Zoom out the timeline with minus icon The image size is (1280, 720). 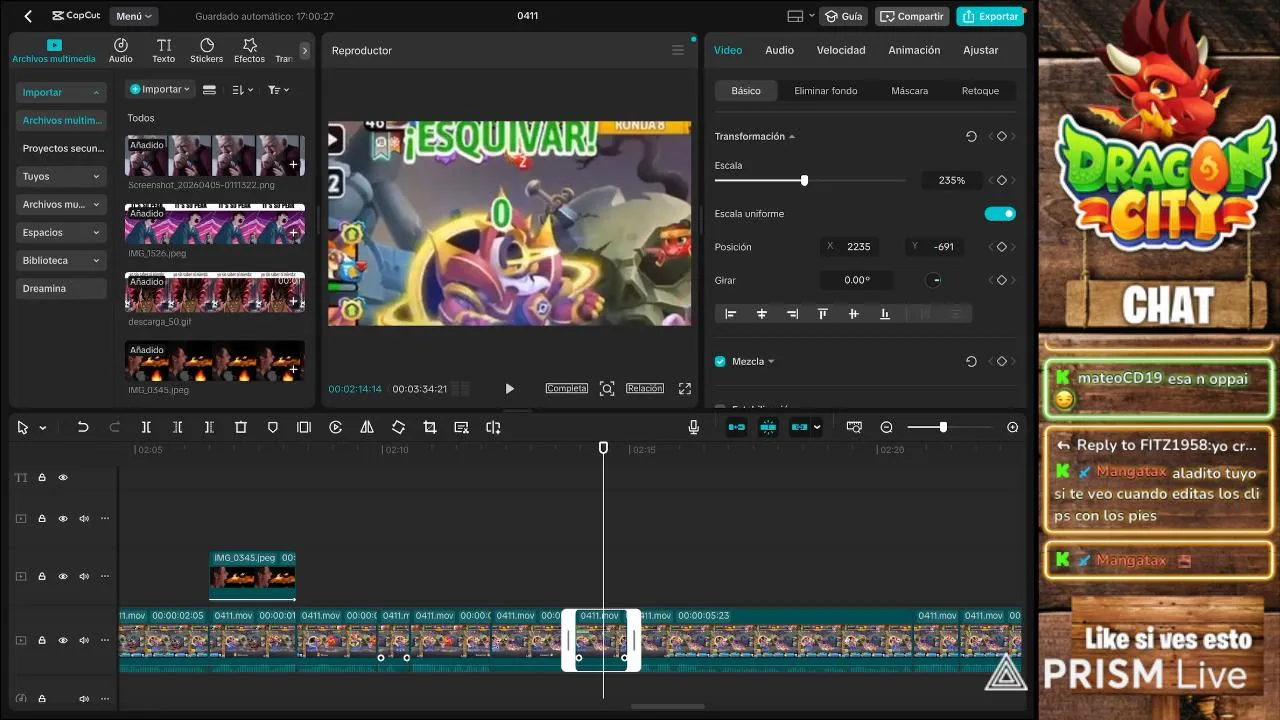tap(886, 427)
